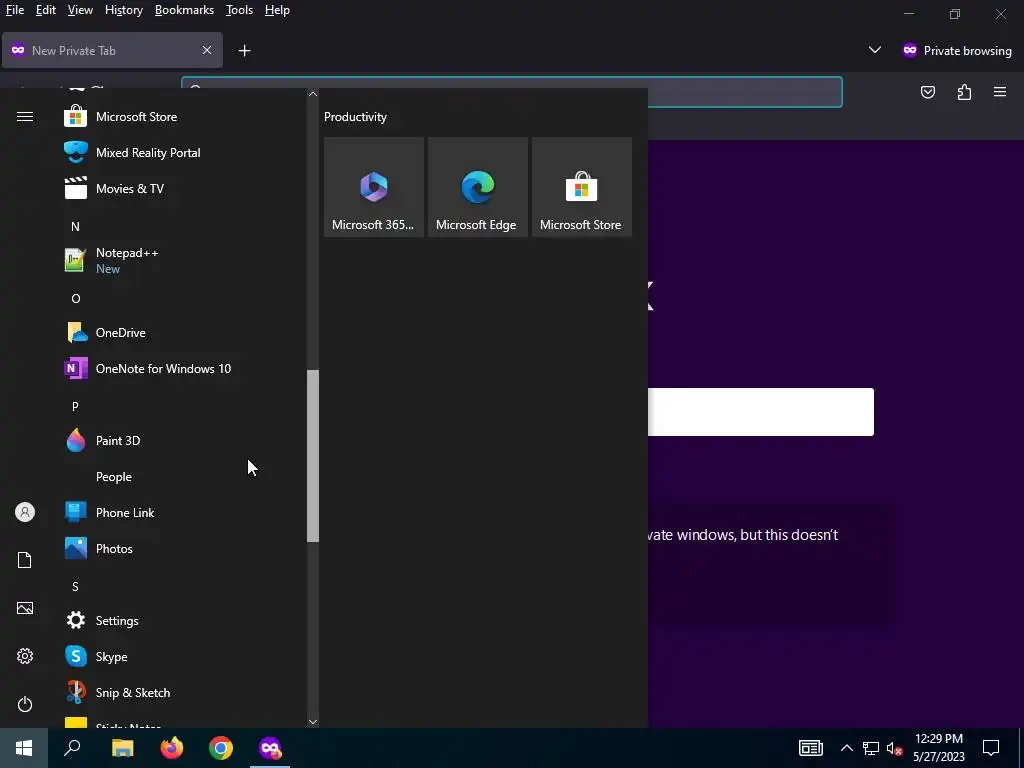
Task: Focus the Firefox address bar
Action: pos(511,91)
